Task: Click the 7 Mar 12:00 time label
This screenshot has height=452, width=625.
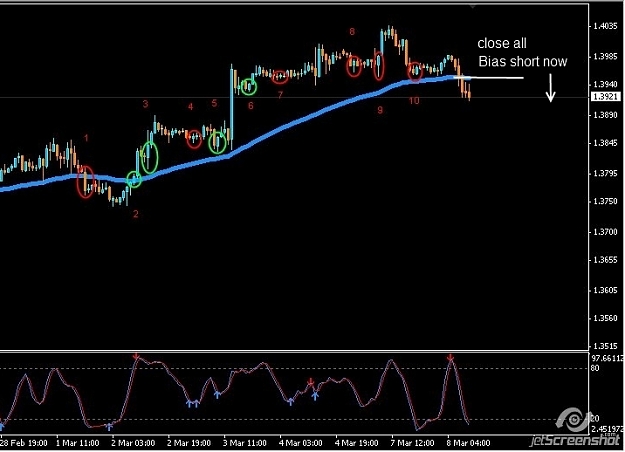Action: pyautogui.click(x=412, y=443)
